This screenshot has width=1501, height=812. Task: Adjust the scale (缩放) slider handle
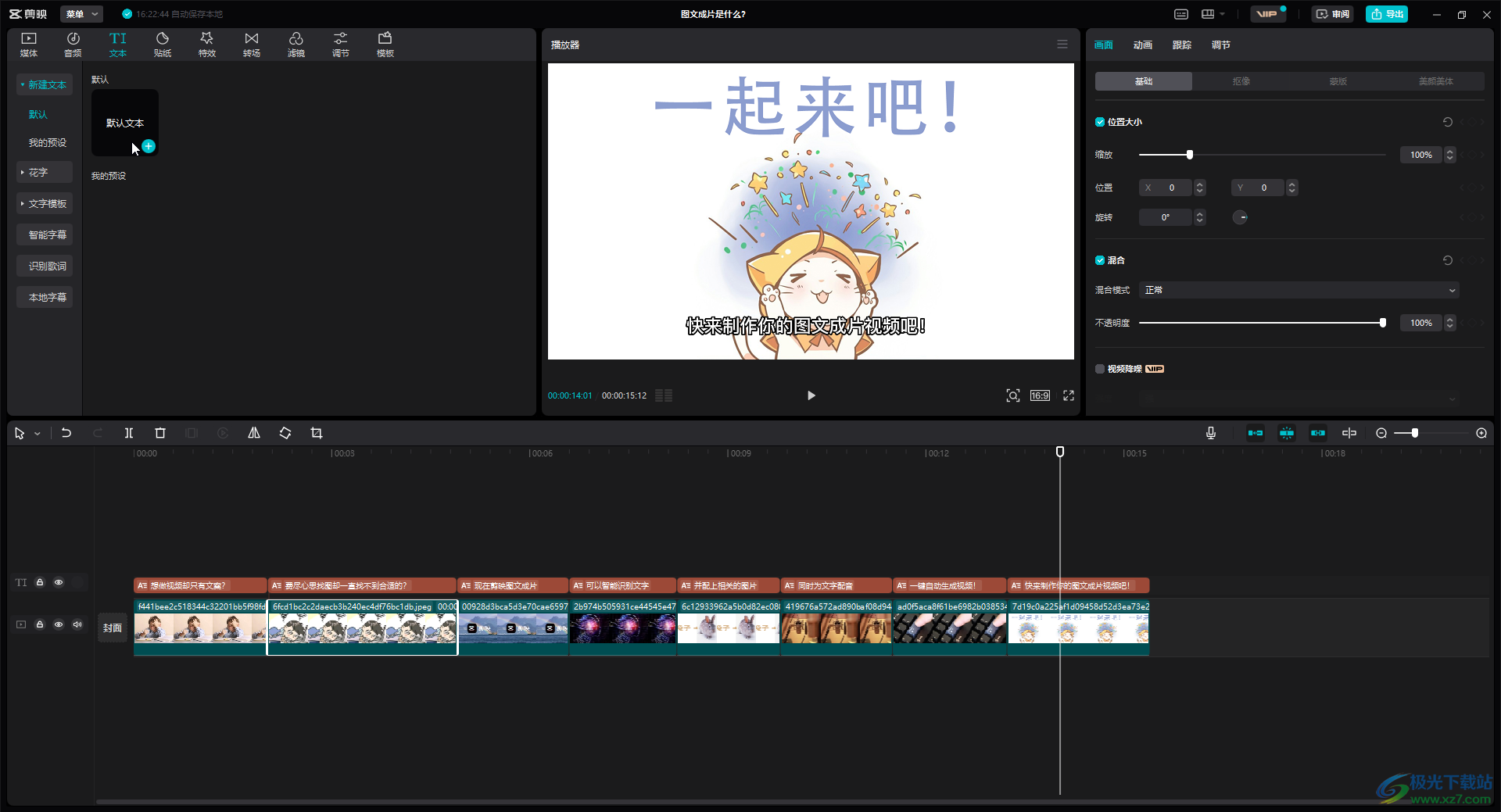coord(1190,155)
